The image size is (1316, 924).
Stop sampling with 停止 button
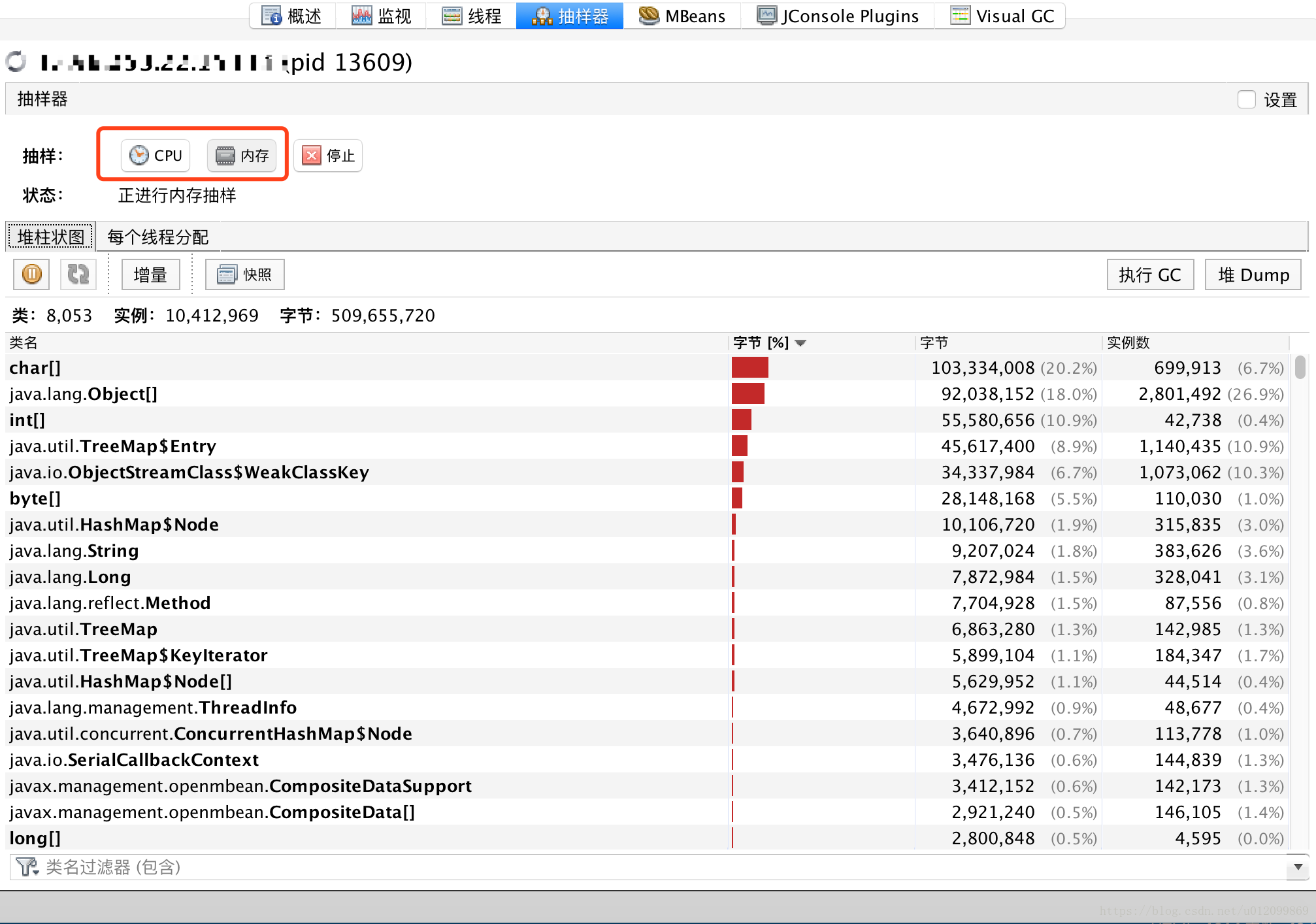coord(328,156)
